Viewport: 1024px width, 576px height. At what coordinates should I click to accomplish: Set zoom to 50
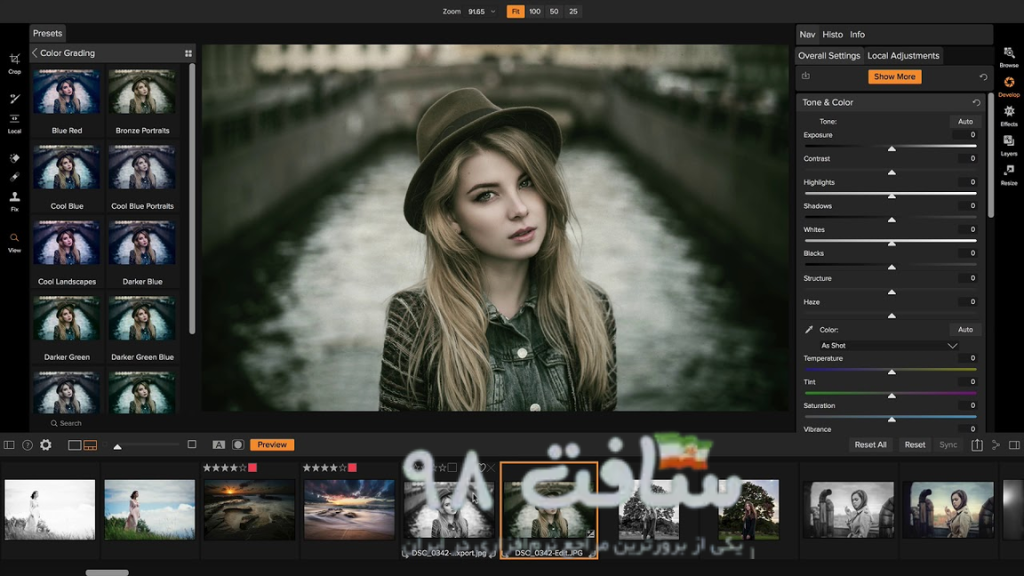[554, 12]
